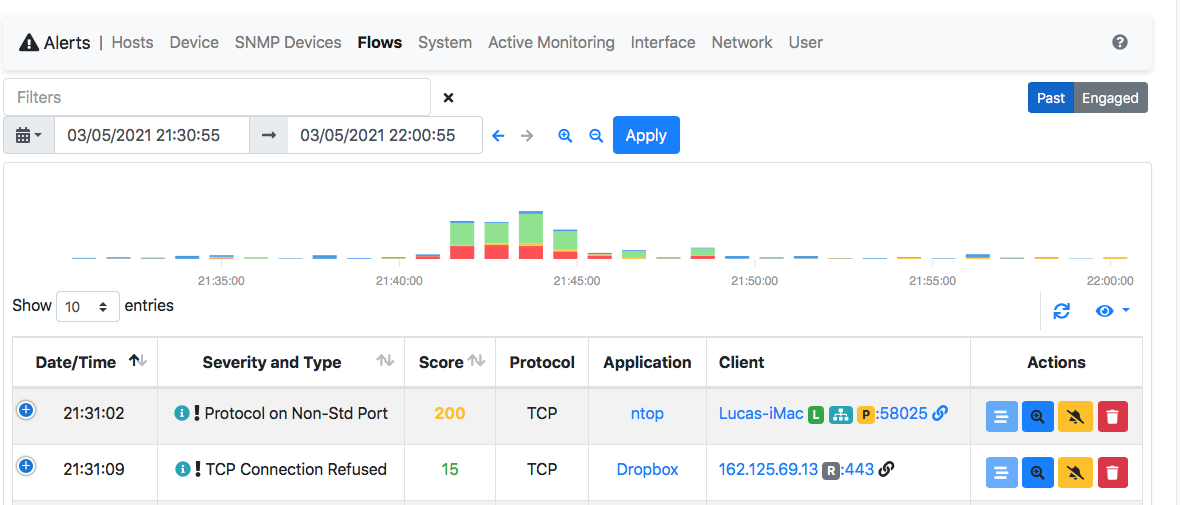Sort by Date/Time column

(85, 362)
